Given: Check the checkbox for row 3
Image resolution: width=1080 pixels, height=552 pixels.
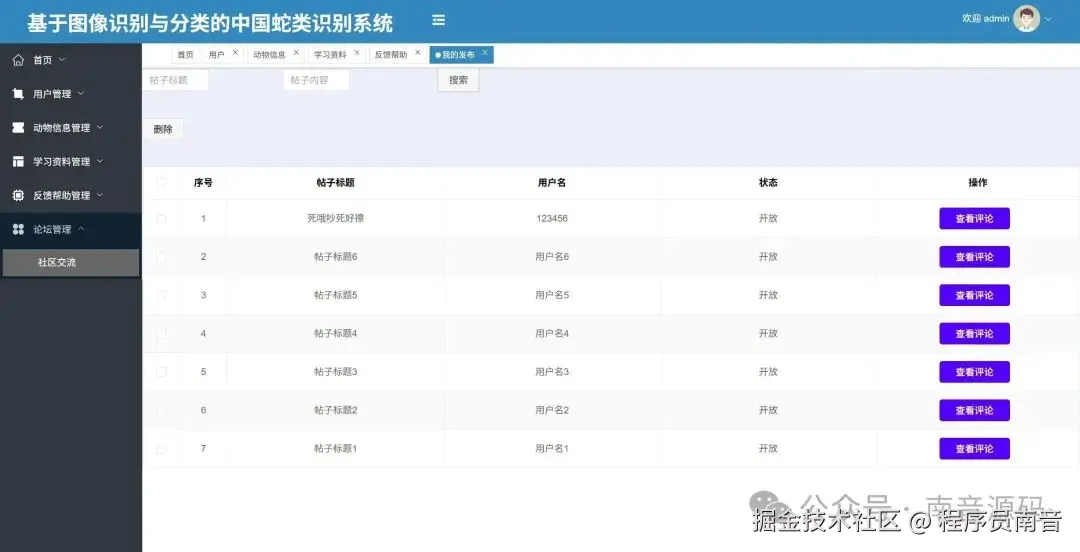Looking at the screenshot, I should 161,295.
